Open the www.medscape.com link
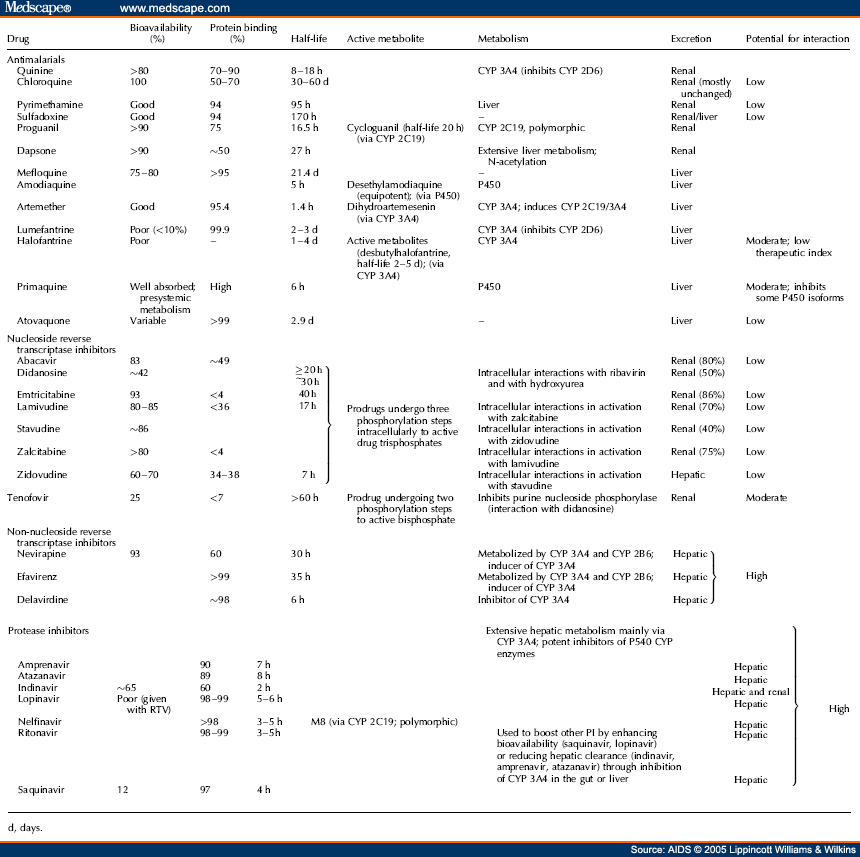 click(174, 8)
